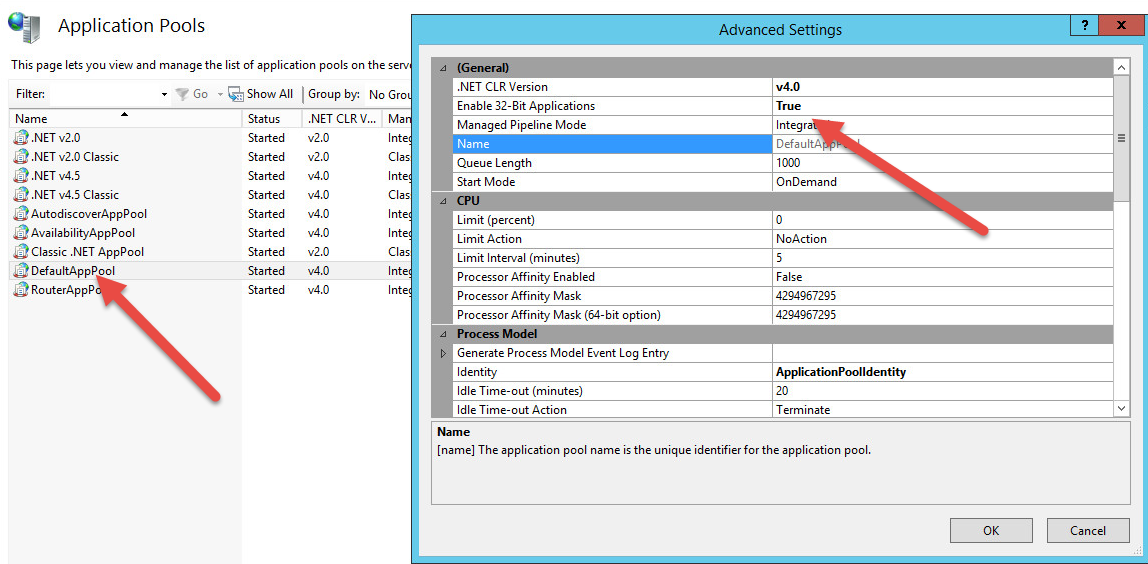
Task: Click the AutodiscoverAppPool icon
Action: pyautogui.click(x=21, y=214)
